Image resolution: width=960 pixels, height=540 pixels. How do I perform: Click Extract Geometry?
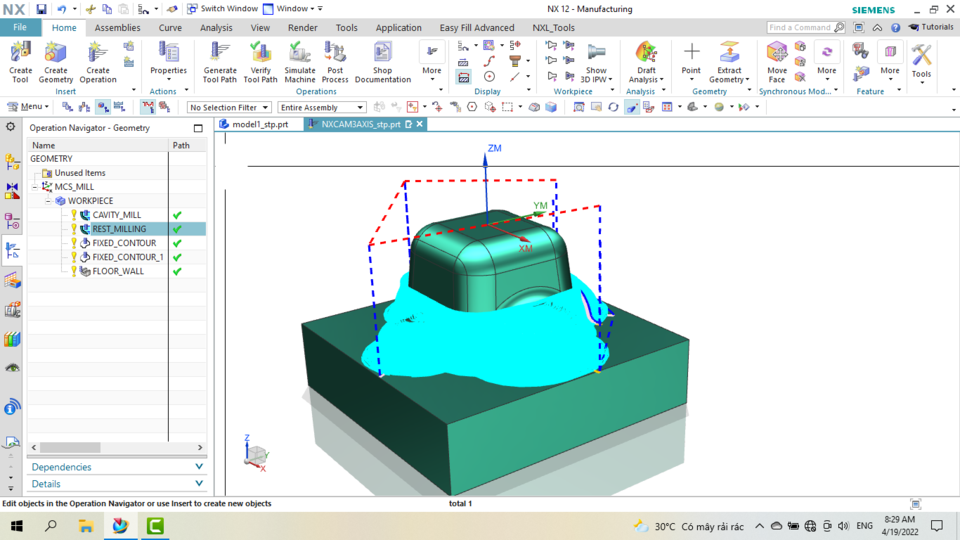[x=729, y=62]
